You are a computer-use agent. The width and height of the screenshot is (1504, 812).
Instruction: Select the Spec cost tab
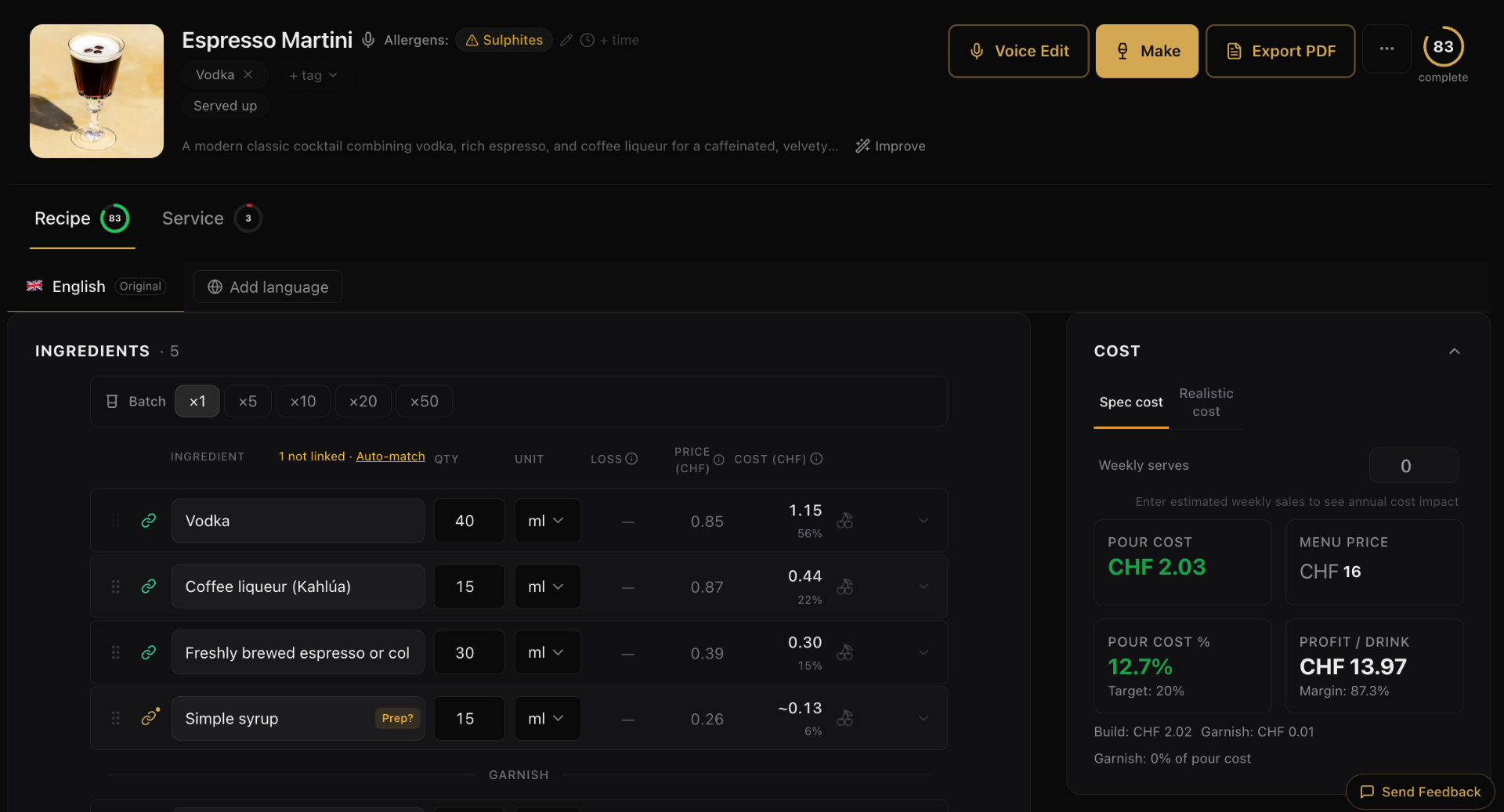(1130, 402)
